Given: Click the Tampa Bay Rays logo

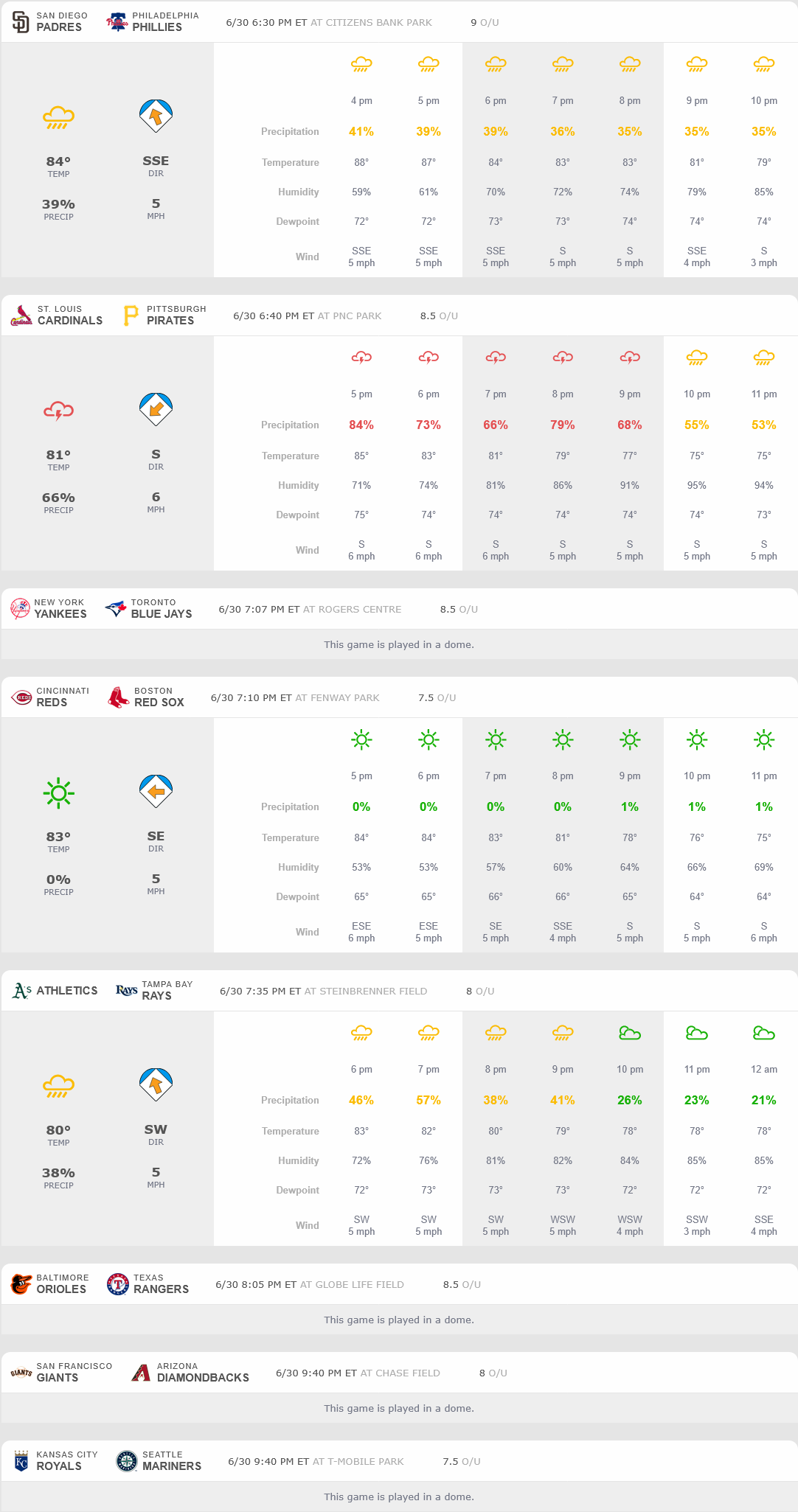Looking at the screenshot, I should point(127,991).
